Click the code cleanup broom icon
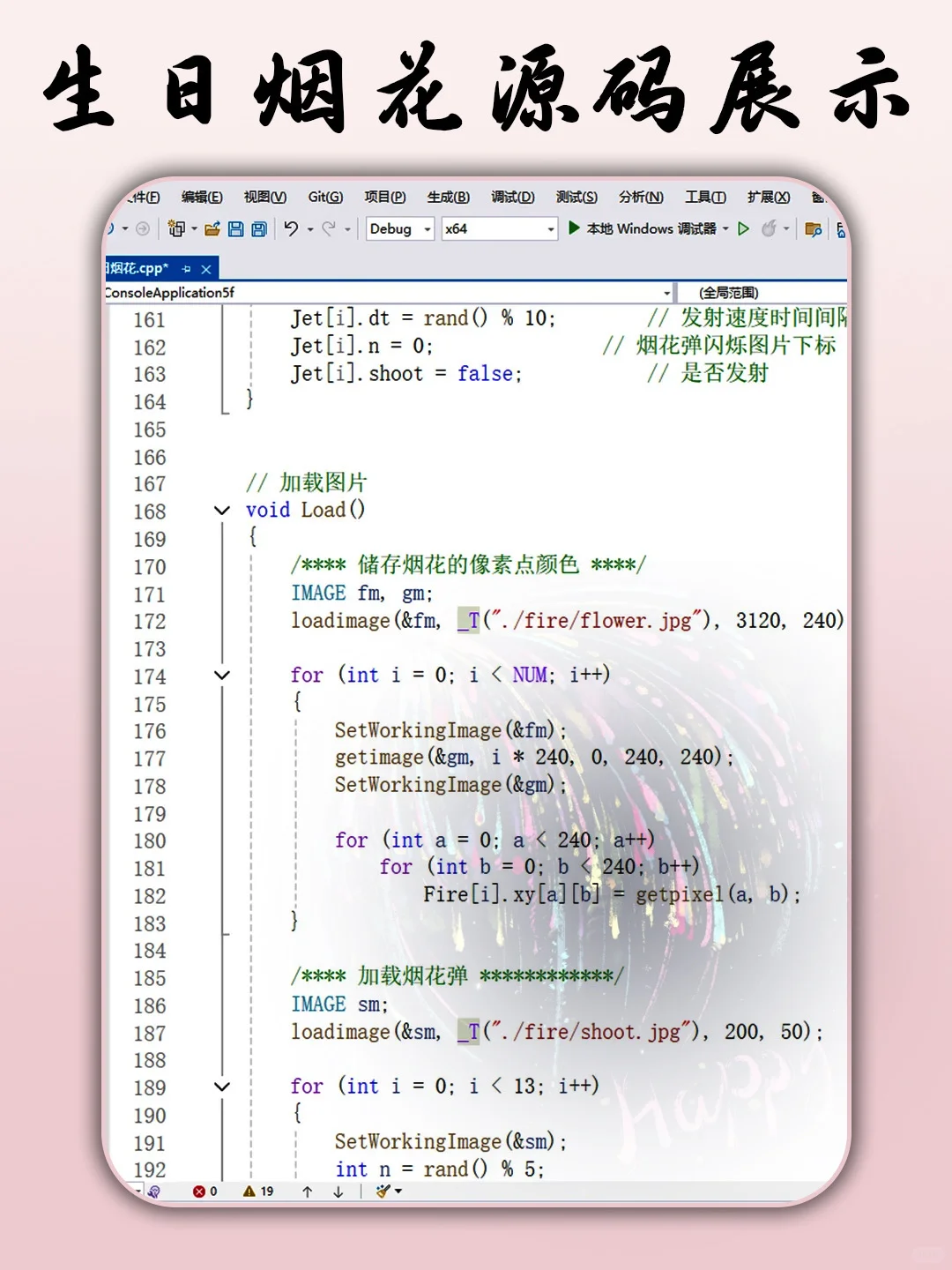This screenshot has width=952, height=1270. [x=383, y=1192]
